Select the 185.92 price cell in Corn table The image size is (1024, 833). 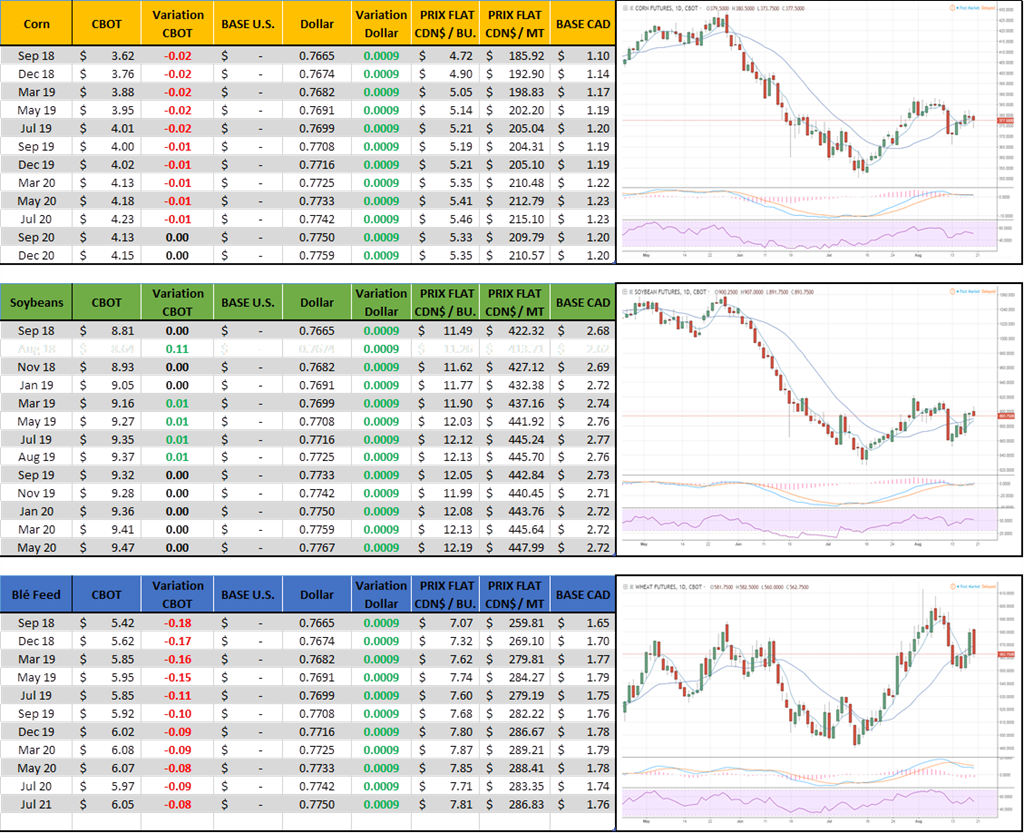click(x=514, y=57)
